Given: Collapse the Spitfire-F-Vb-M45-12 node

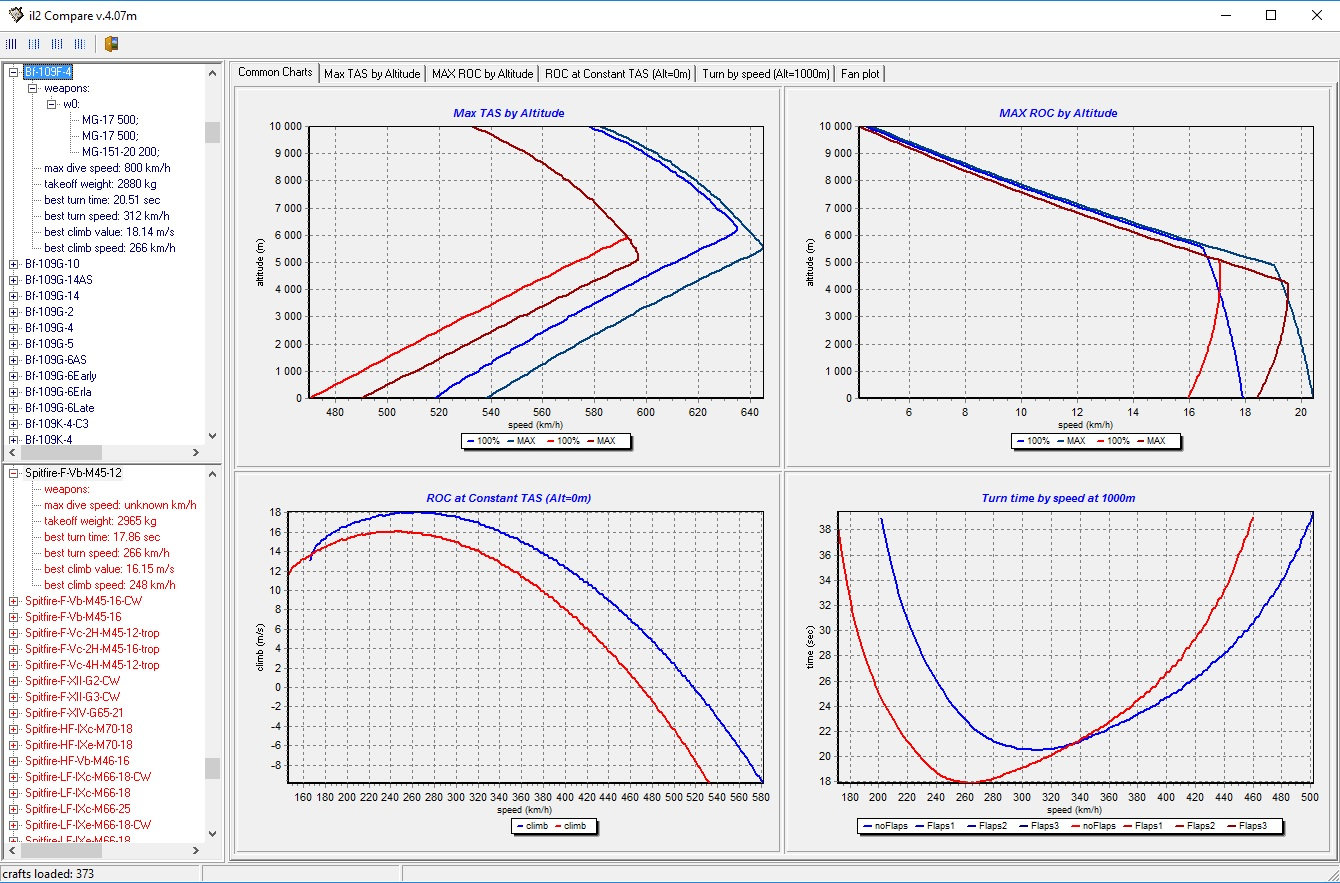Looking at the screenshot, I should pos(14,473).
